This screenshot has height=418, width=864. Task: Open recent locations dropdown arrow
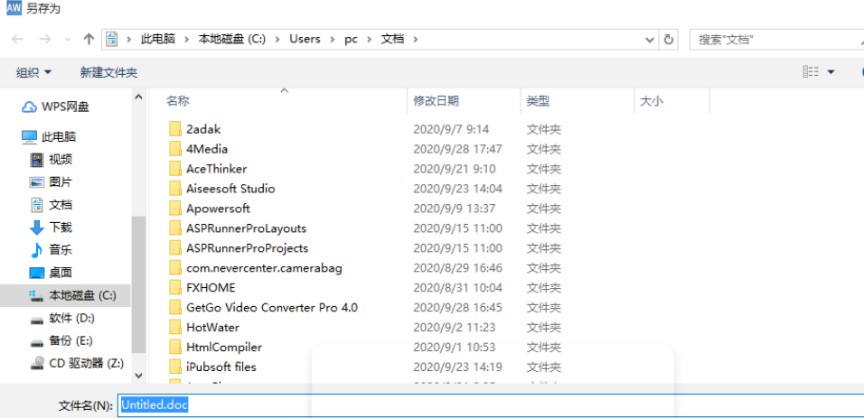(68, 40)
